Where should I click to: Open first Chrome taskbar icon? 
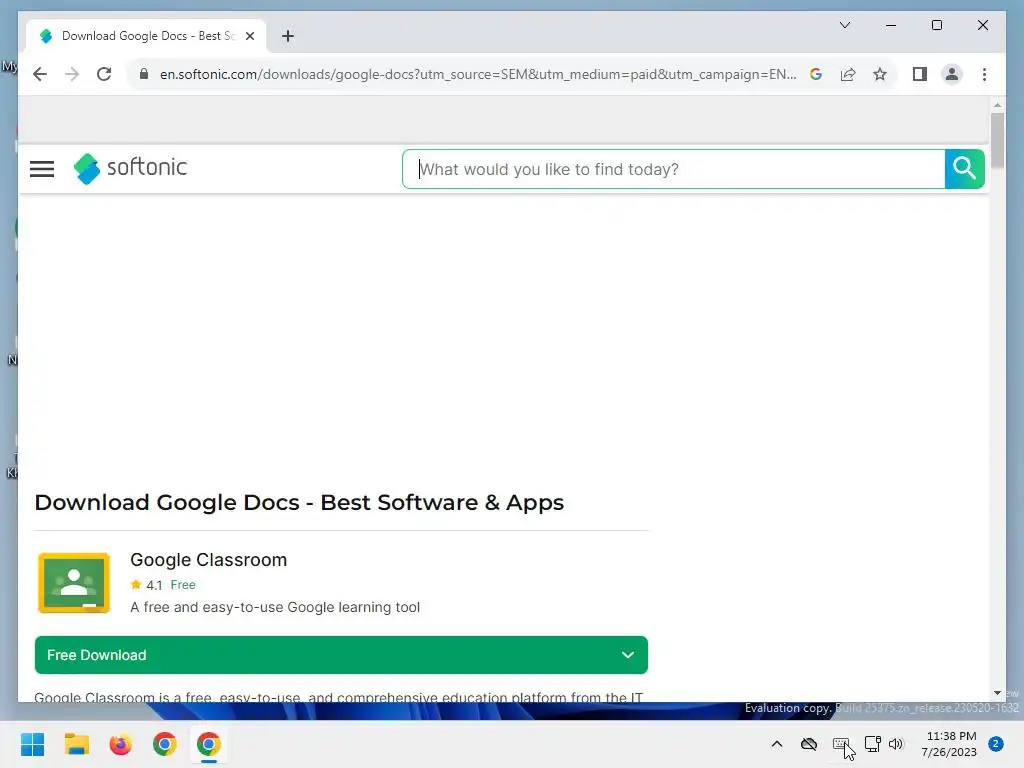coord(165,744)
